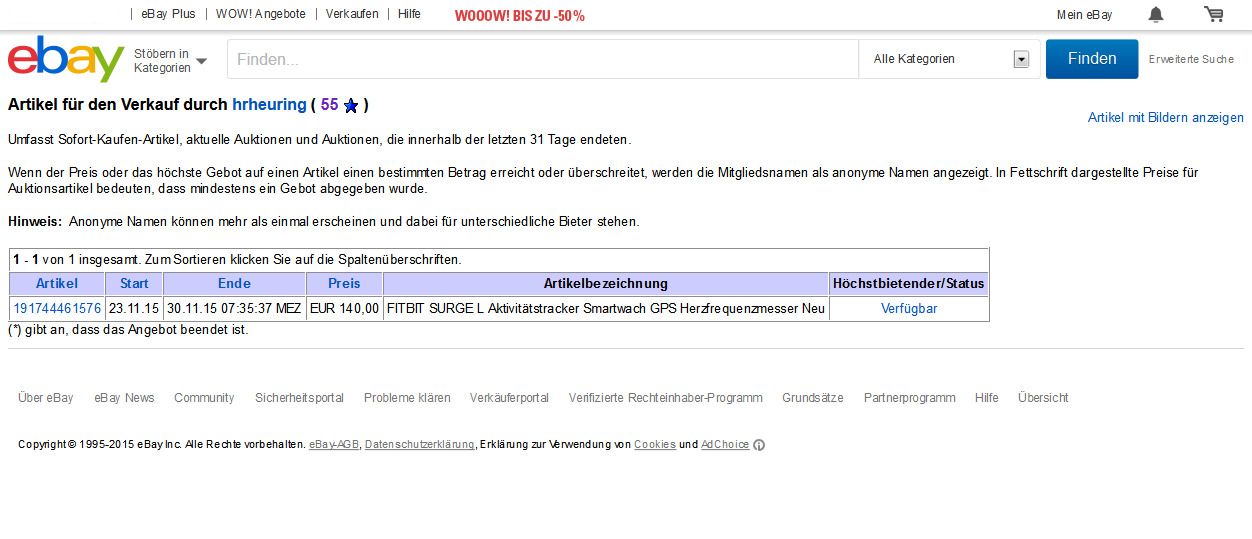Image resolution: width=1252 pixels, height=539 pixels.
Task: Click the blue feedback star icon
Action: [351, 105]
